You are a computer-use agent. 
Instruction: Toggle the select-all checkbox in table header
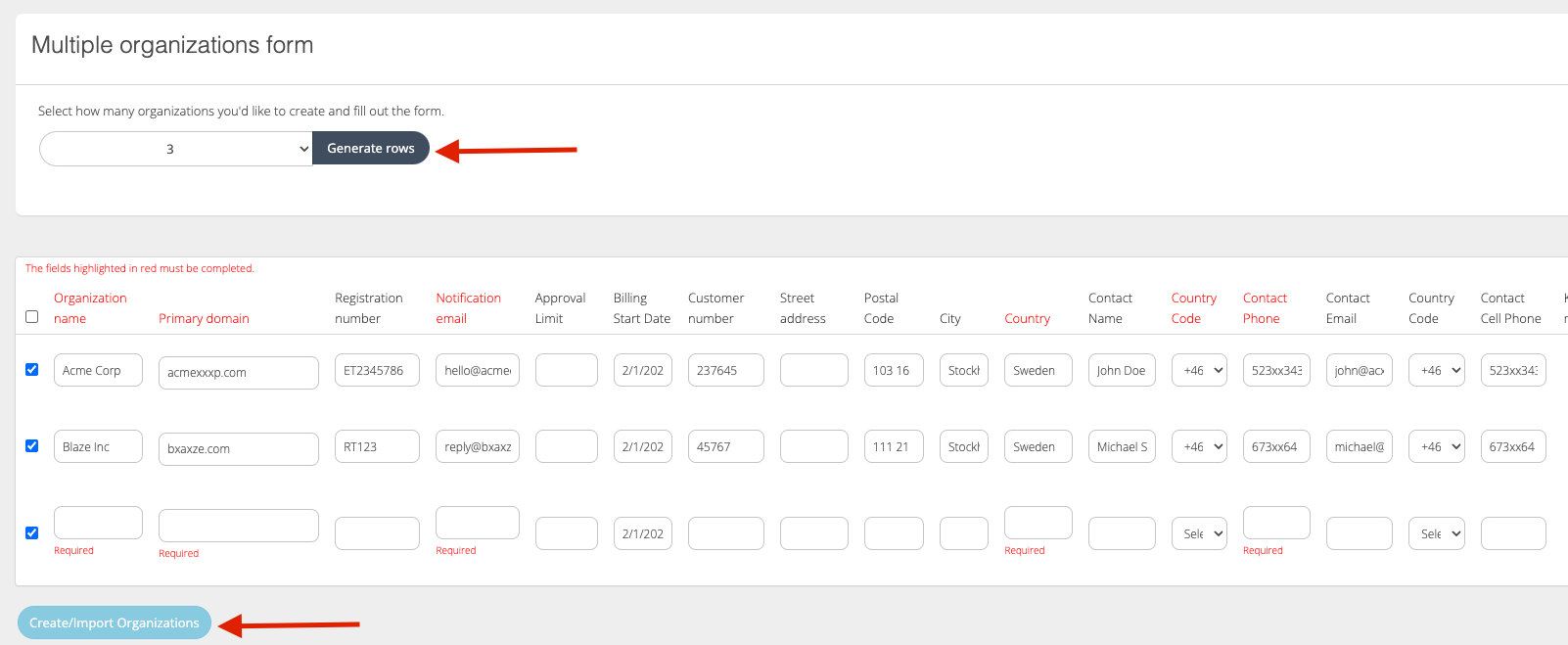32,316
